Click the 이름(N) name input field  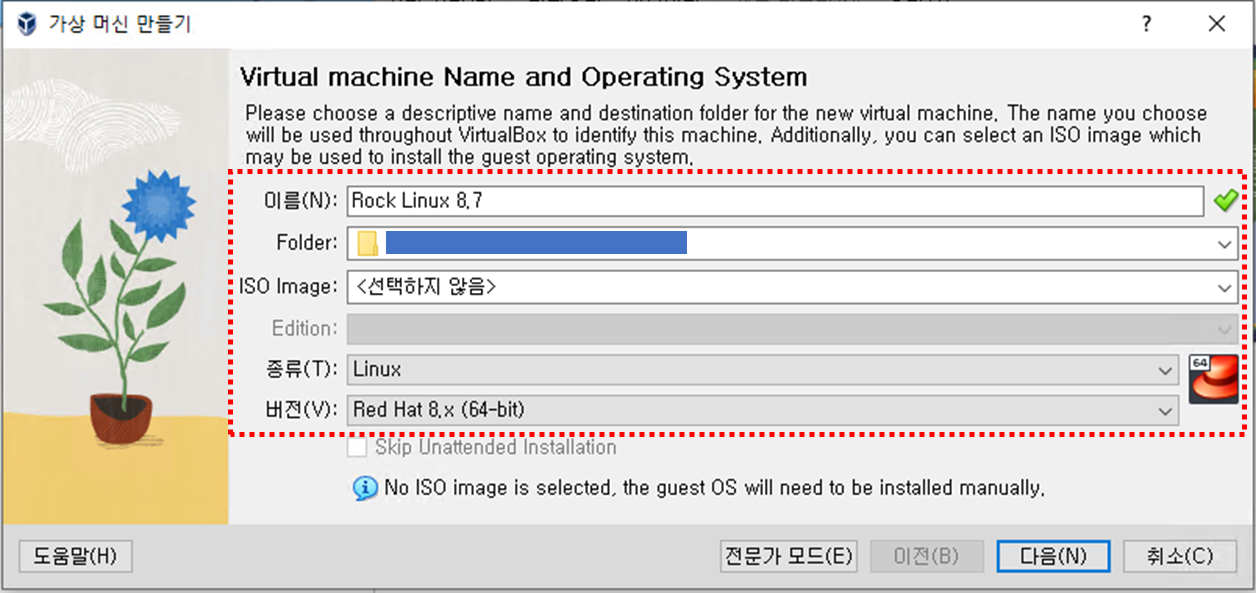click(x=775, y=201)
